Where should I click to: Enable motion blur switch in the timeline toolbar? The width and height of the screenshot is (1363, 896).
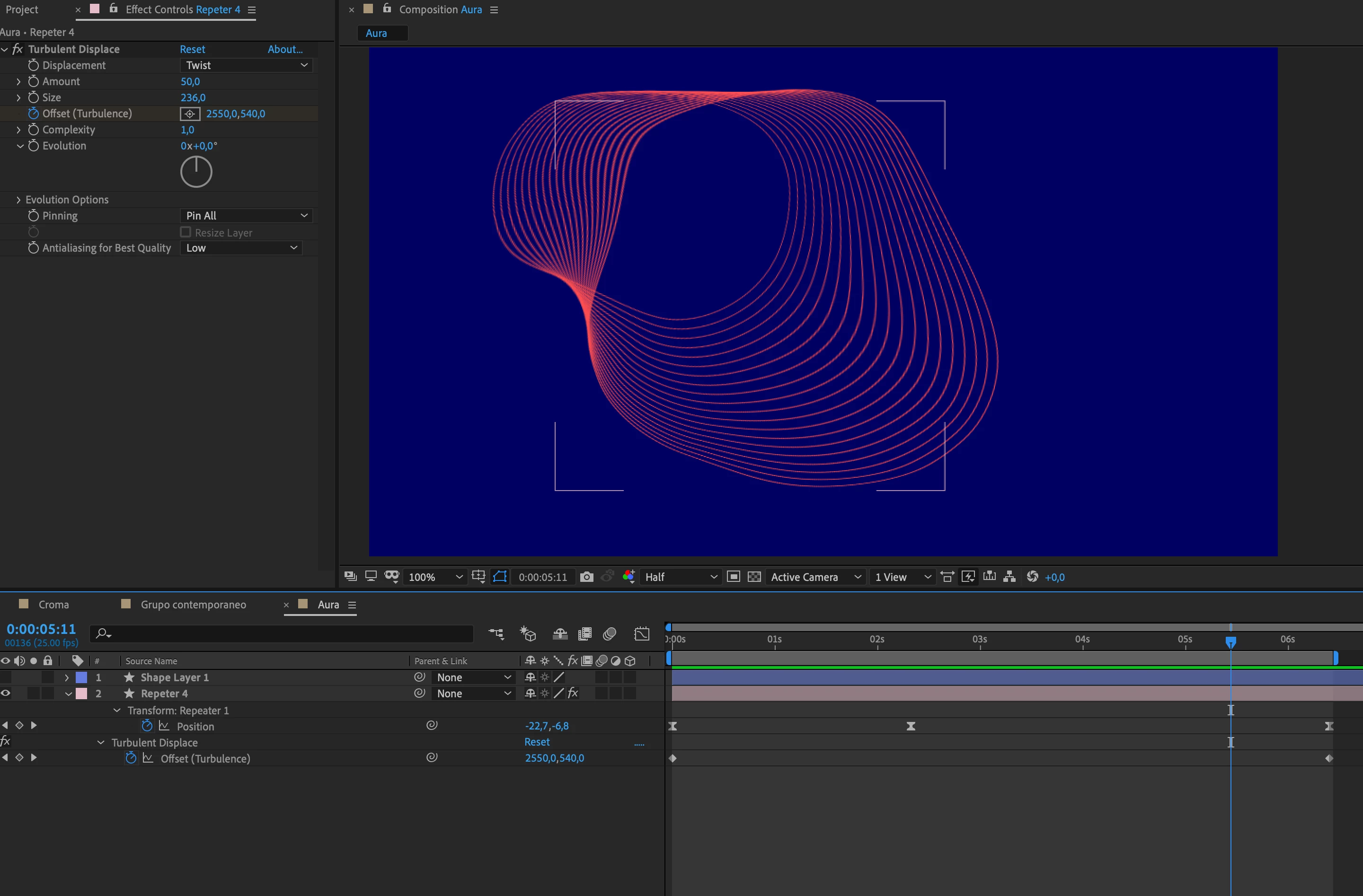click(x=610, y=634)
